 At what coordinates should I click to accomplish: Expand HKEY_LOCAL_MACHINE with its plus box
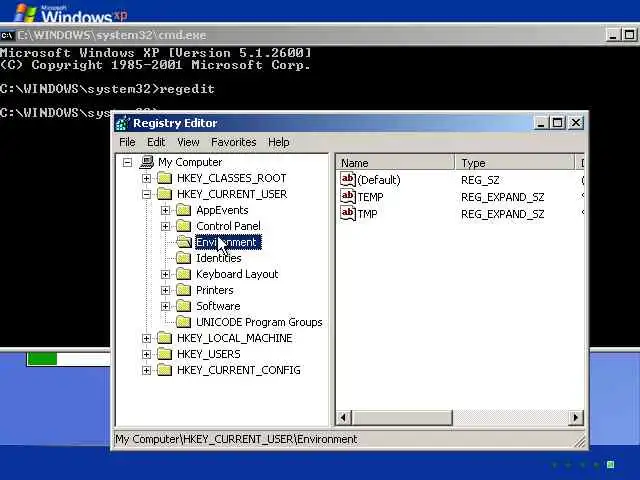click(146, 338)
